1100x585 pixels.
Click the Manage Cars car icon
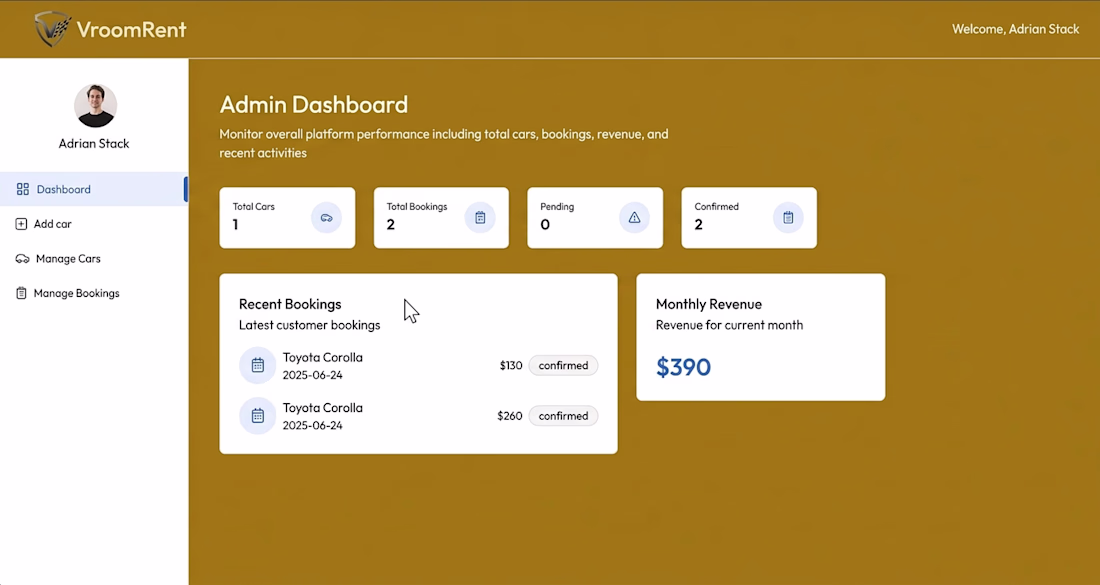(x=22, y=259)
